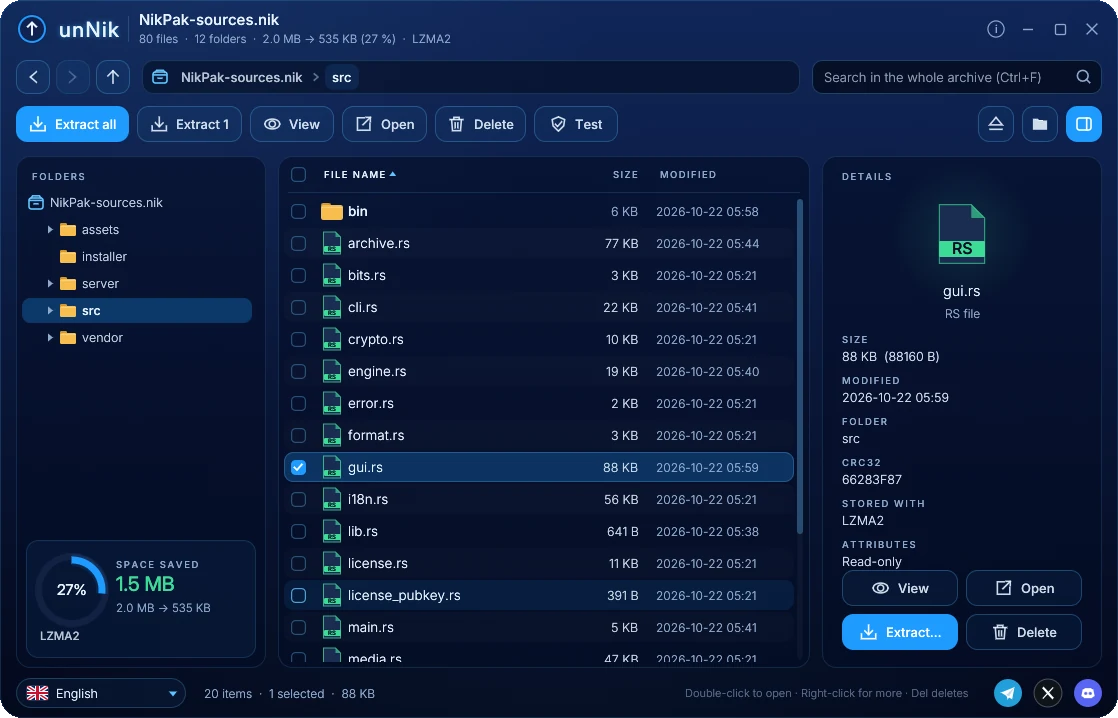Click the Extract all button
Image resolution: width=1118 pixels, height=718 pixels.
[x=72, y=124]
